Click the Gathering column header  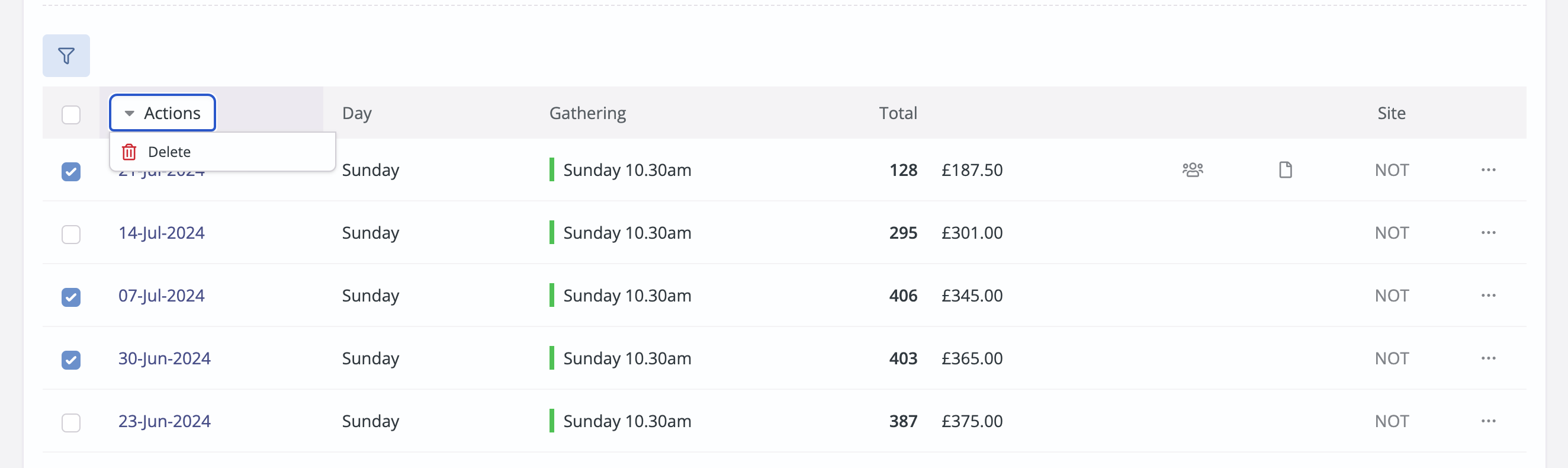[x=587, y=113]
